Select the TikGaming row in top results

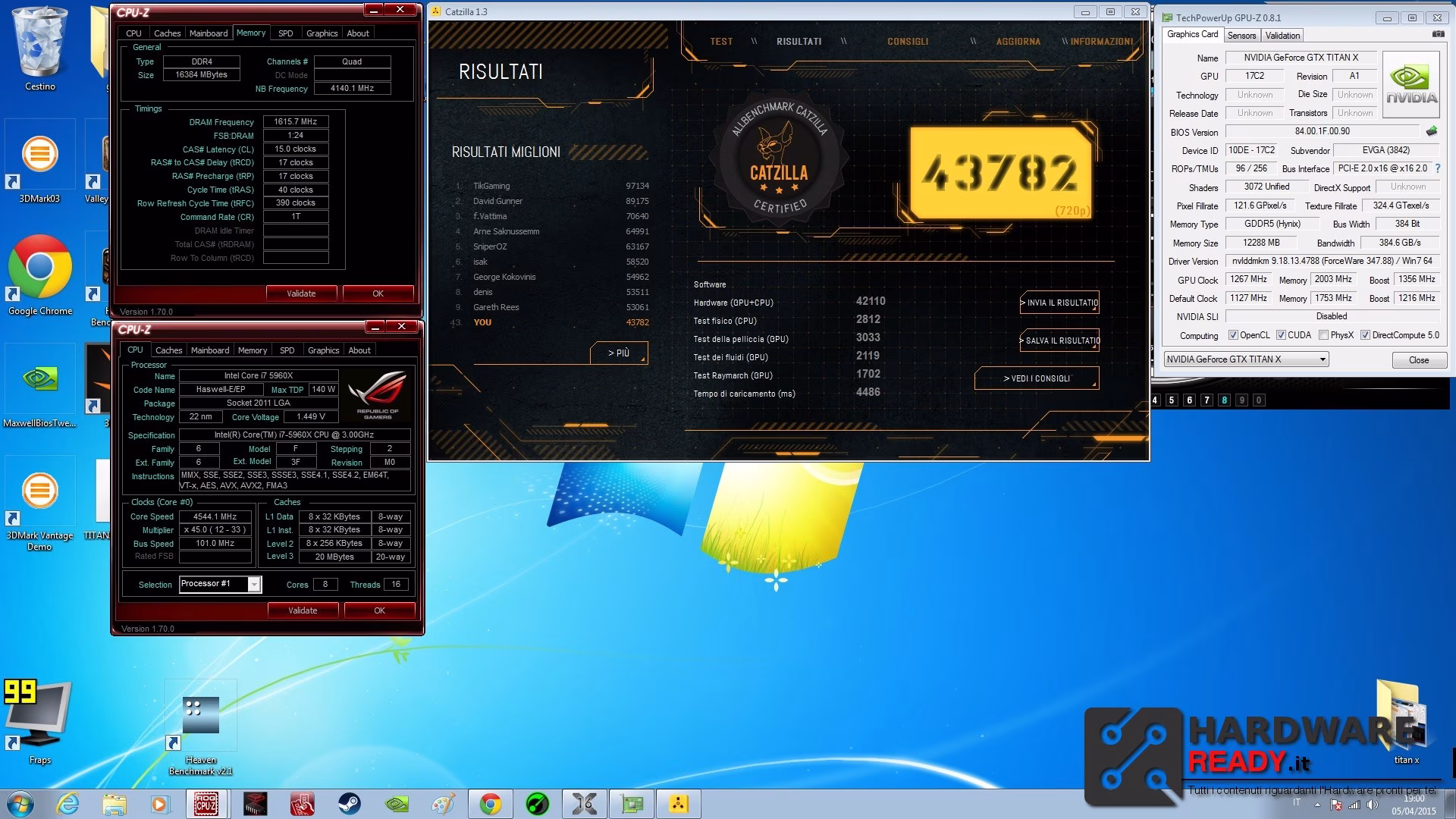551,186
